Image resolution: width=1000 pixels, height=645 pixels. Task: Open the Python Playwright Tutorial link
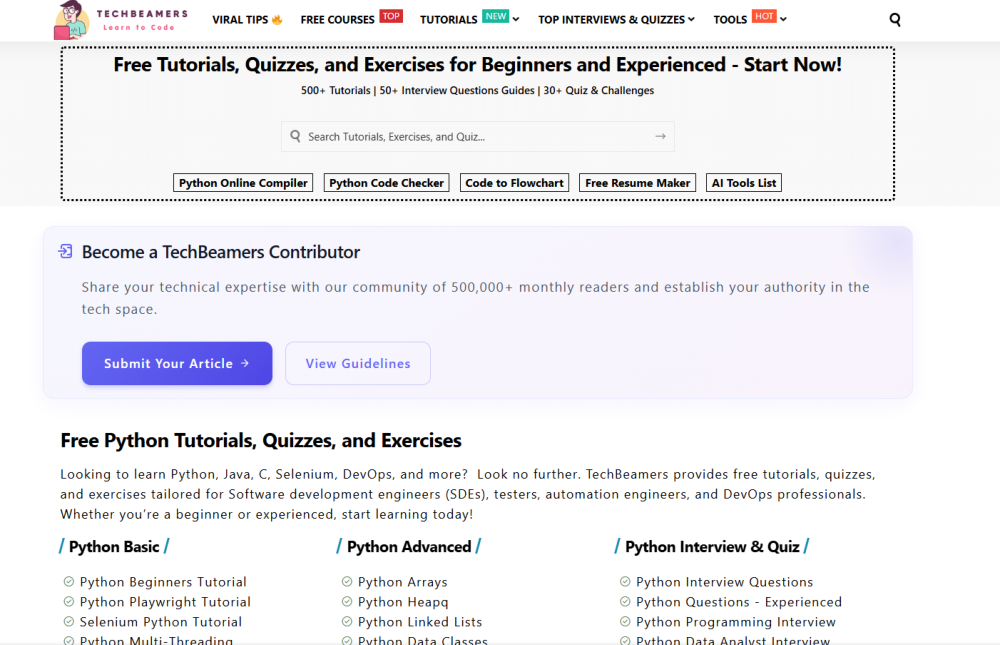point(165,602)
